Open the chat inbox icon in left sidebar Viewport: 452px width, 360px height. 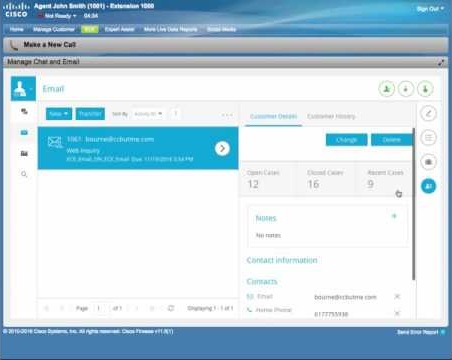[24, 111]
